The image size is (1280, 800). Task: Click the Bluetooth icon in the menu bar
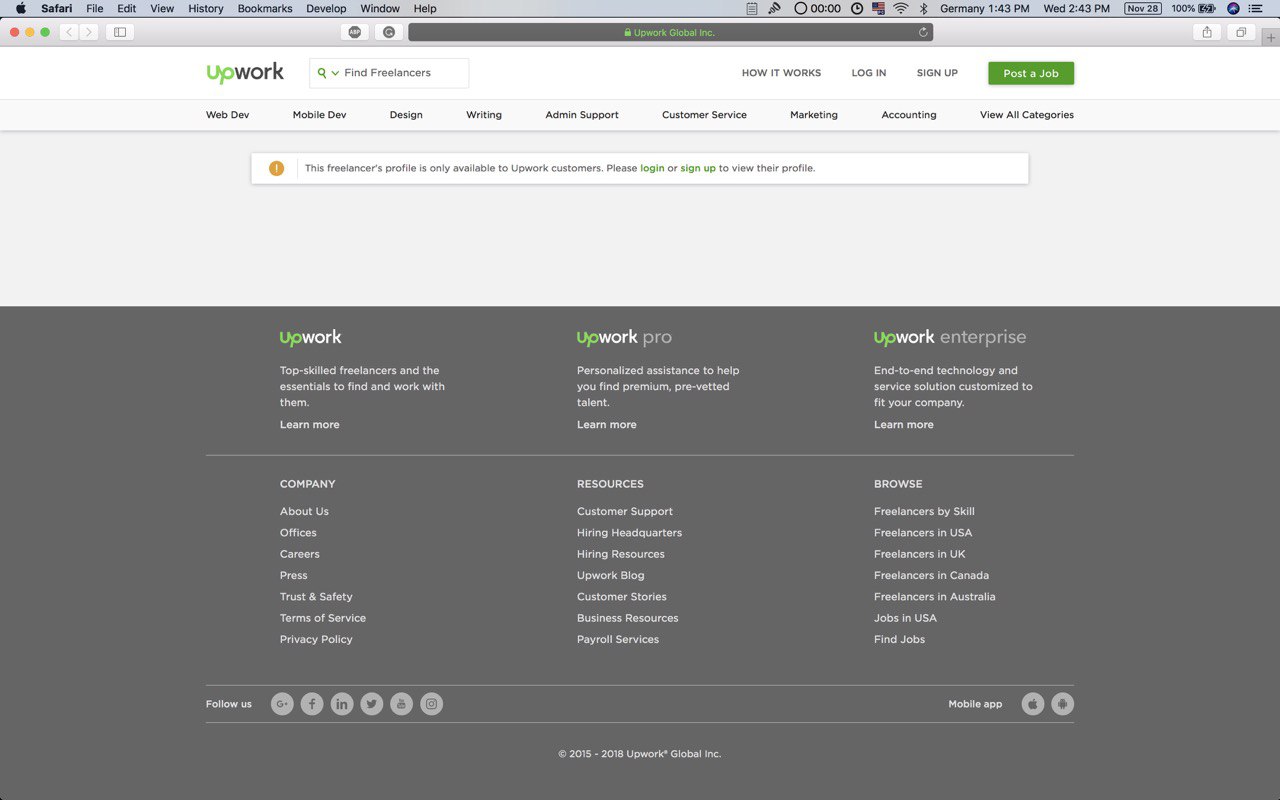(923, 8)
